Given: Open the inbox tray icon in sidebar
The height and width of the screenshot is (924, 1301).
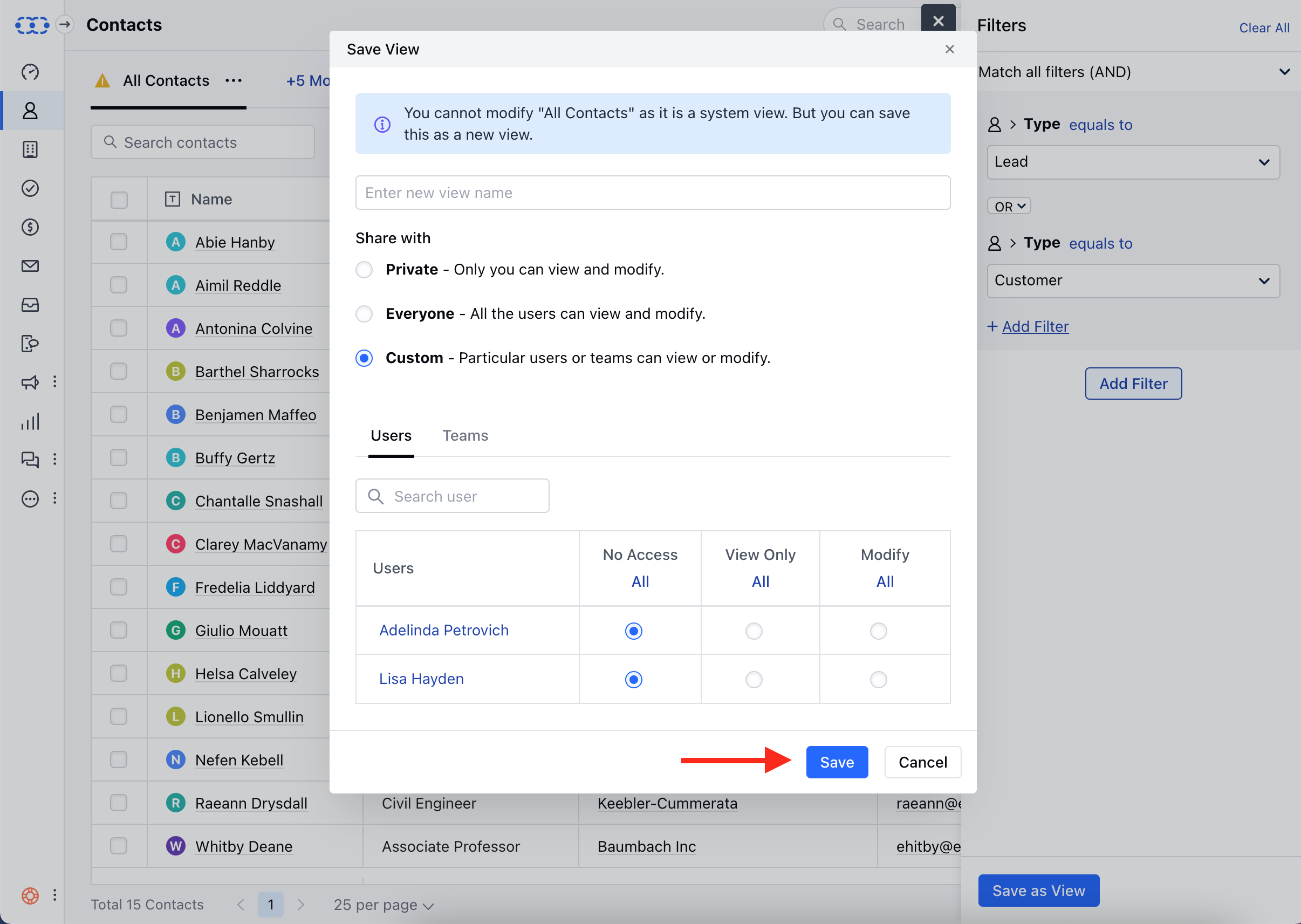Looking at the screenshot, I should (x=30, y=304).
